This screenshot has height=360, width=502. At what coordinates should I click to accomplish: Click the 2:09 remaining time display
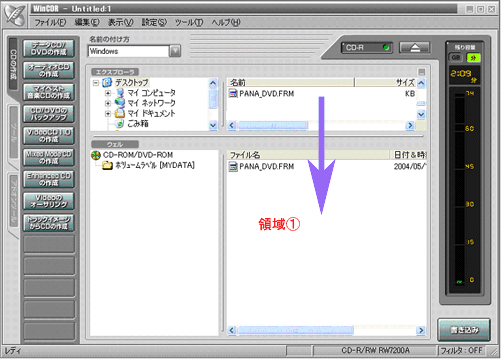tap(464, 75)
